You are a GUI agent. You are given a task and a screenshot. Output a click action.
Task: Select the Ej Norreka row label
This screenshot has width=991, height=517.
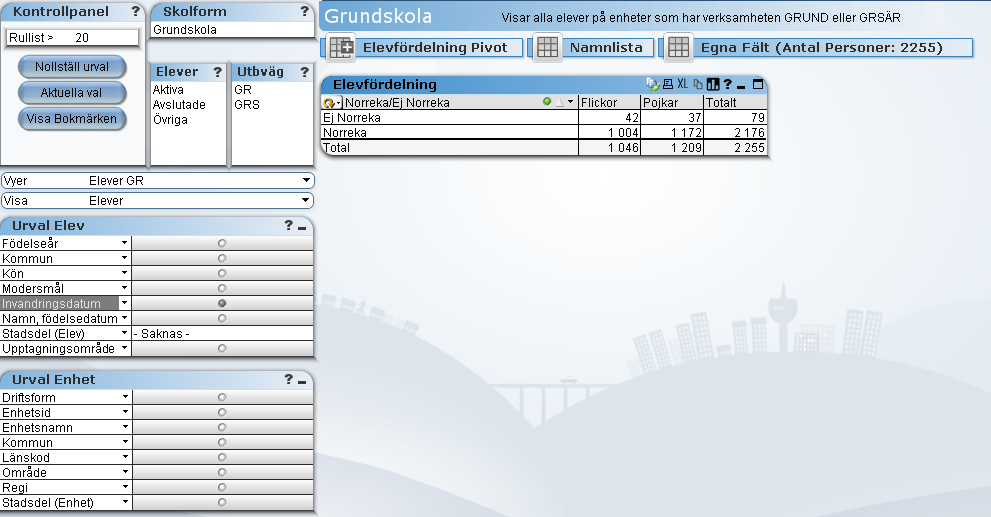point(449,118)
